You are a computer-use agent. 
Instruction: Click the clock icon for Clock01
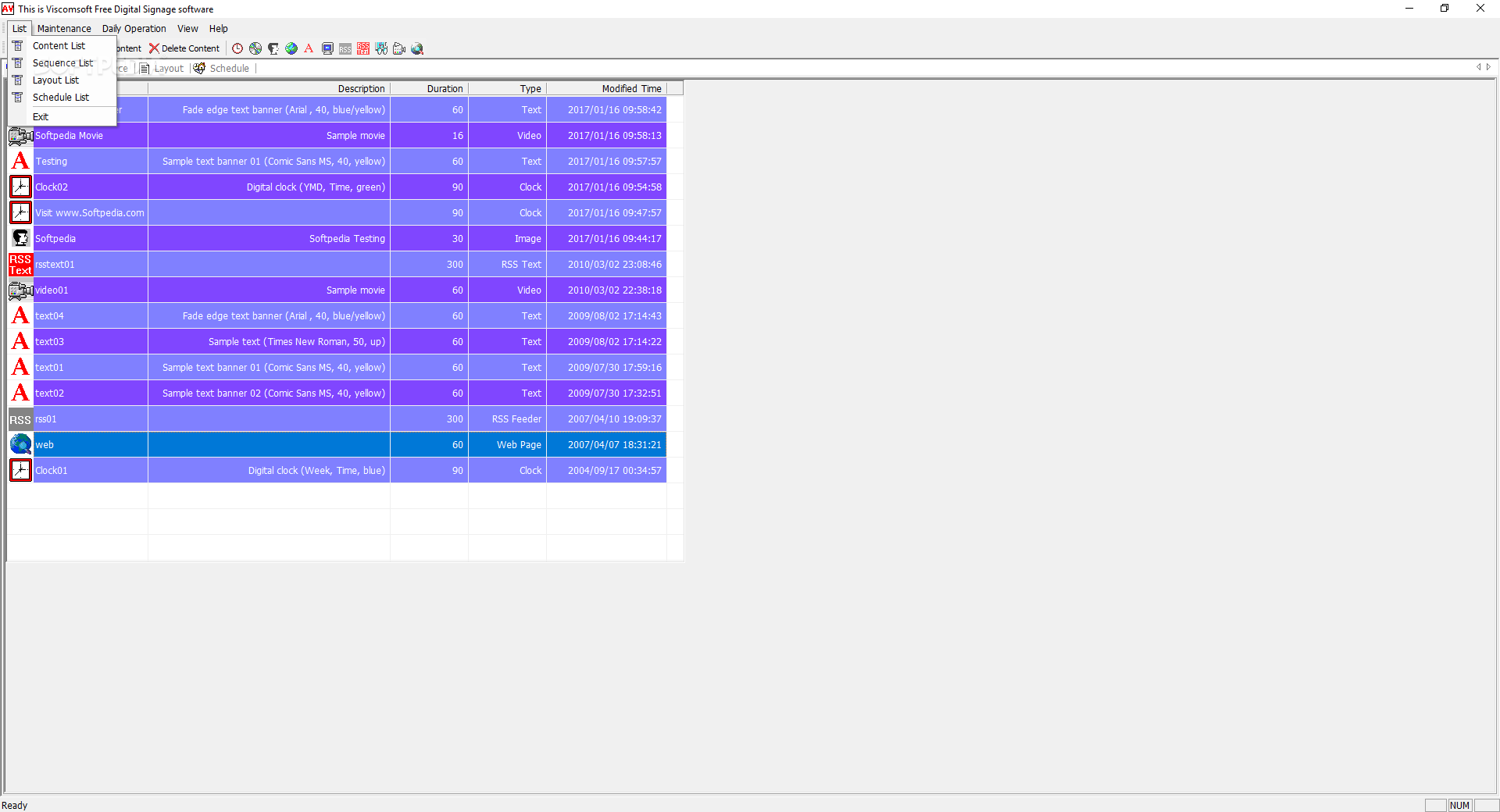tap(20, 471)
